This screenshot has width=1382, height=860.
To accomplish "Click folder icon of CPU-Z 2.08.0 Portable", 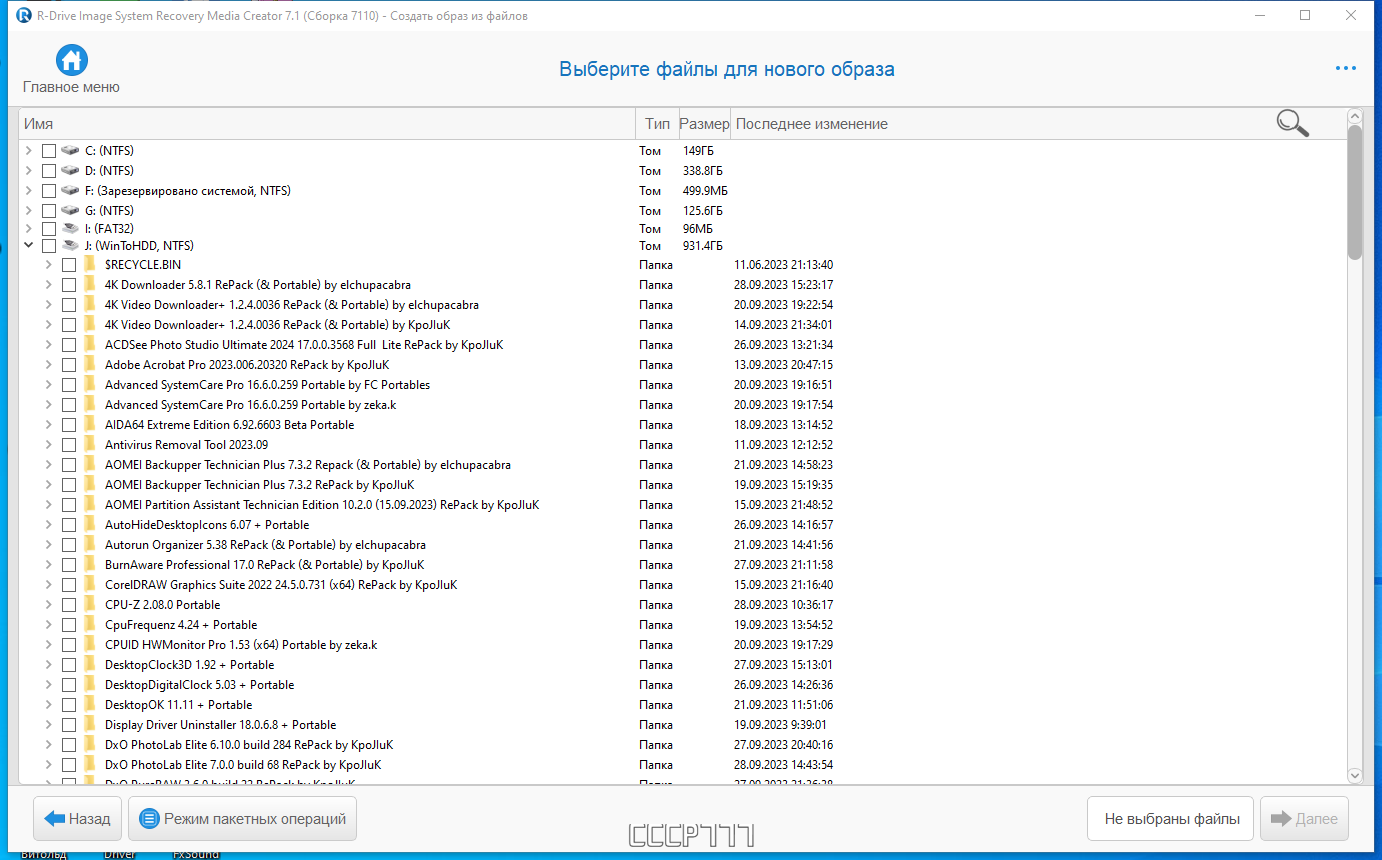I will click(x=90, y=604).
